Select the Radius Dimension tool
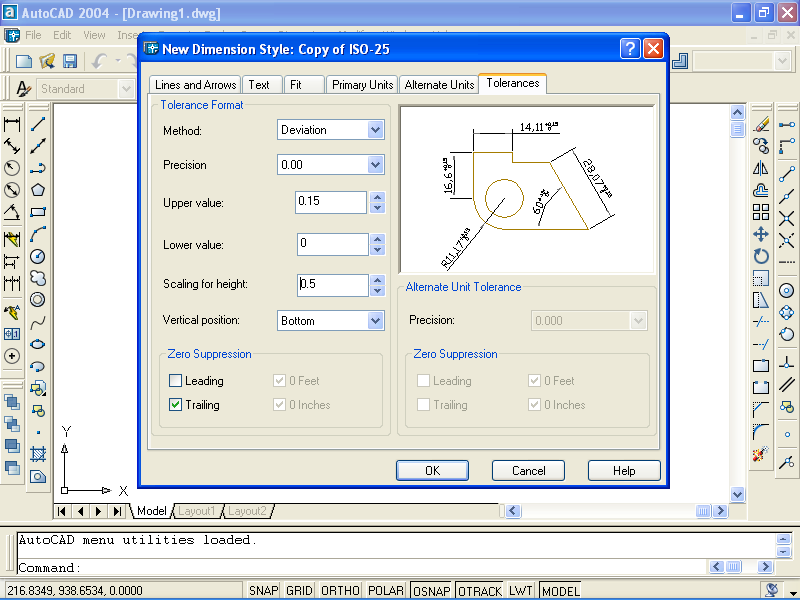Viewport: 800px width, 600px height. [12, 168]
